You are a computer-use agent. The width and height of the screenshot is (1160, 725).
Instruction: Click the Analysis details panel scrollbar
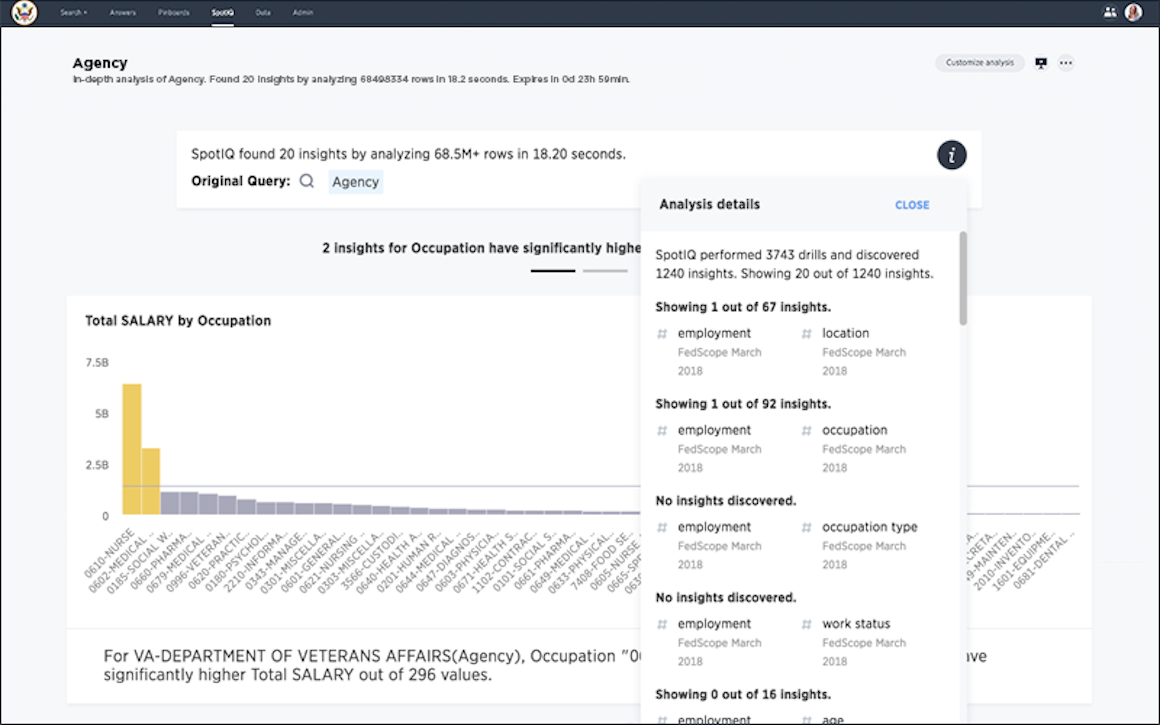point(962,278)
